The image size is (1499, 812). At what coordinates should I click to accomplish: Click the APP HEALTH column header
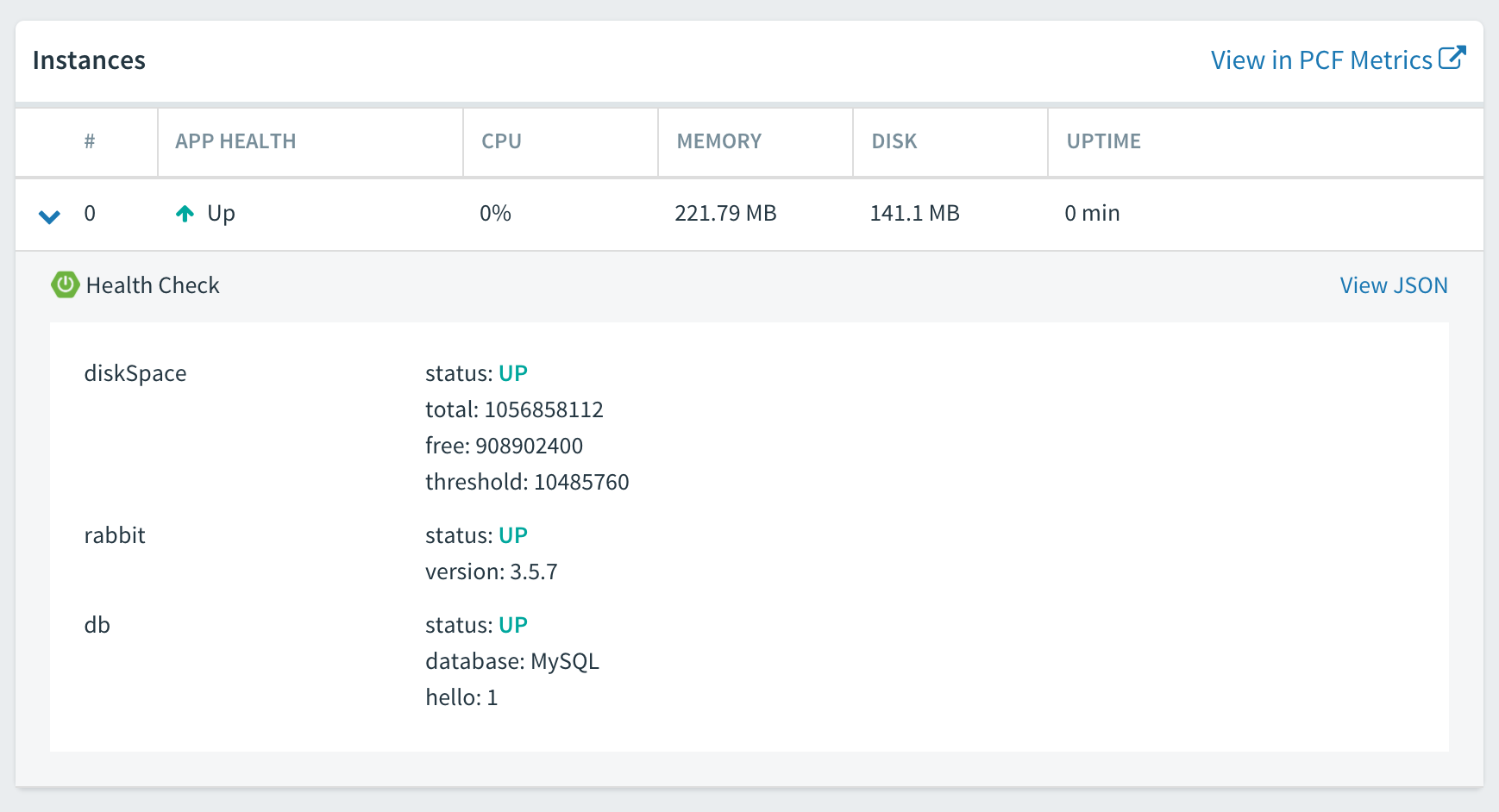click(235, 141)
